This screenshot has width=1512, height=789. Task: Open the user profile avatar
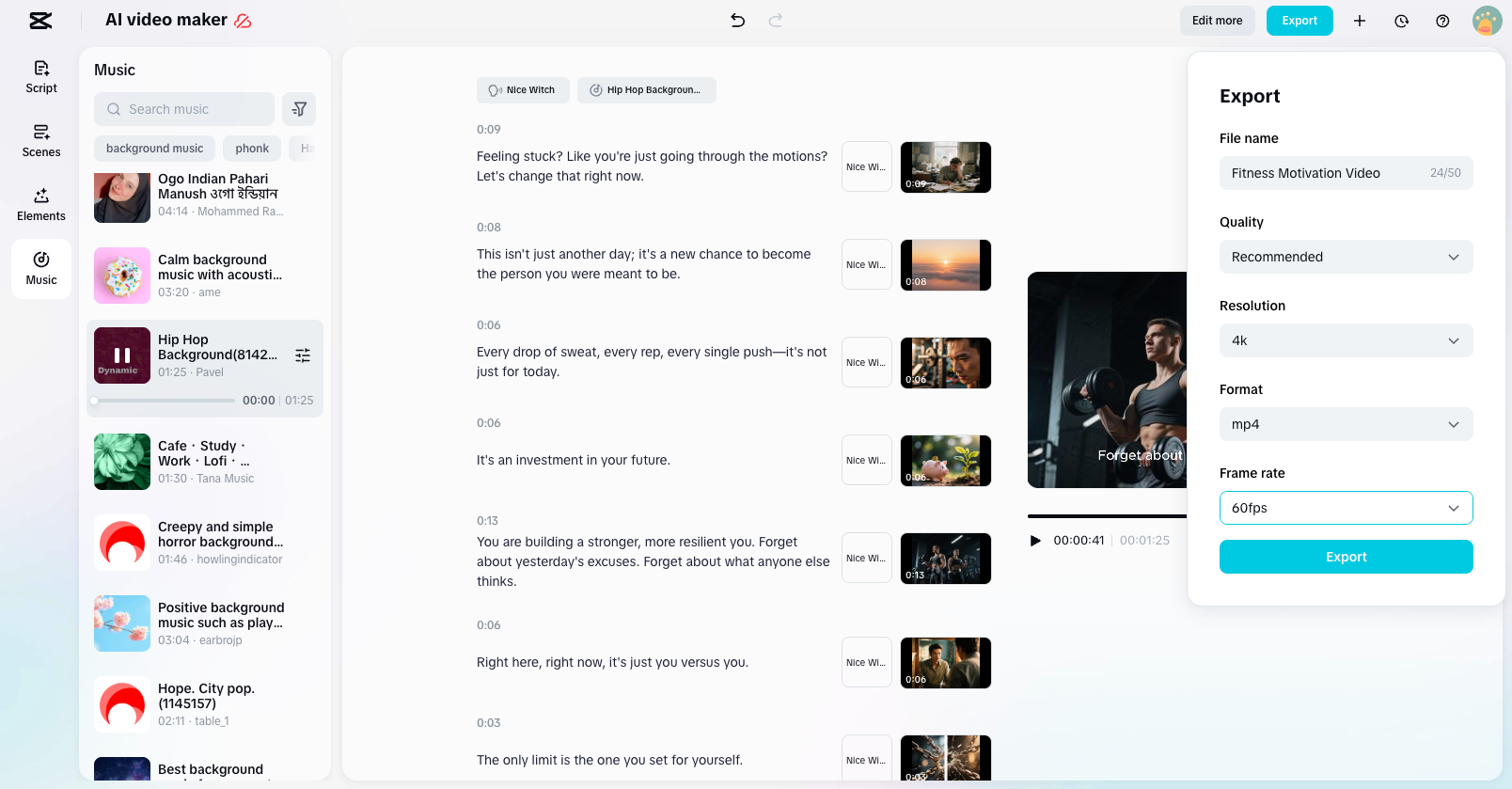tap(1487, 21)
